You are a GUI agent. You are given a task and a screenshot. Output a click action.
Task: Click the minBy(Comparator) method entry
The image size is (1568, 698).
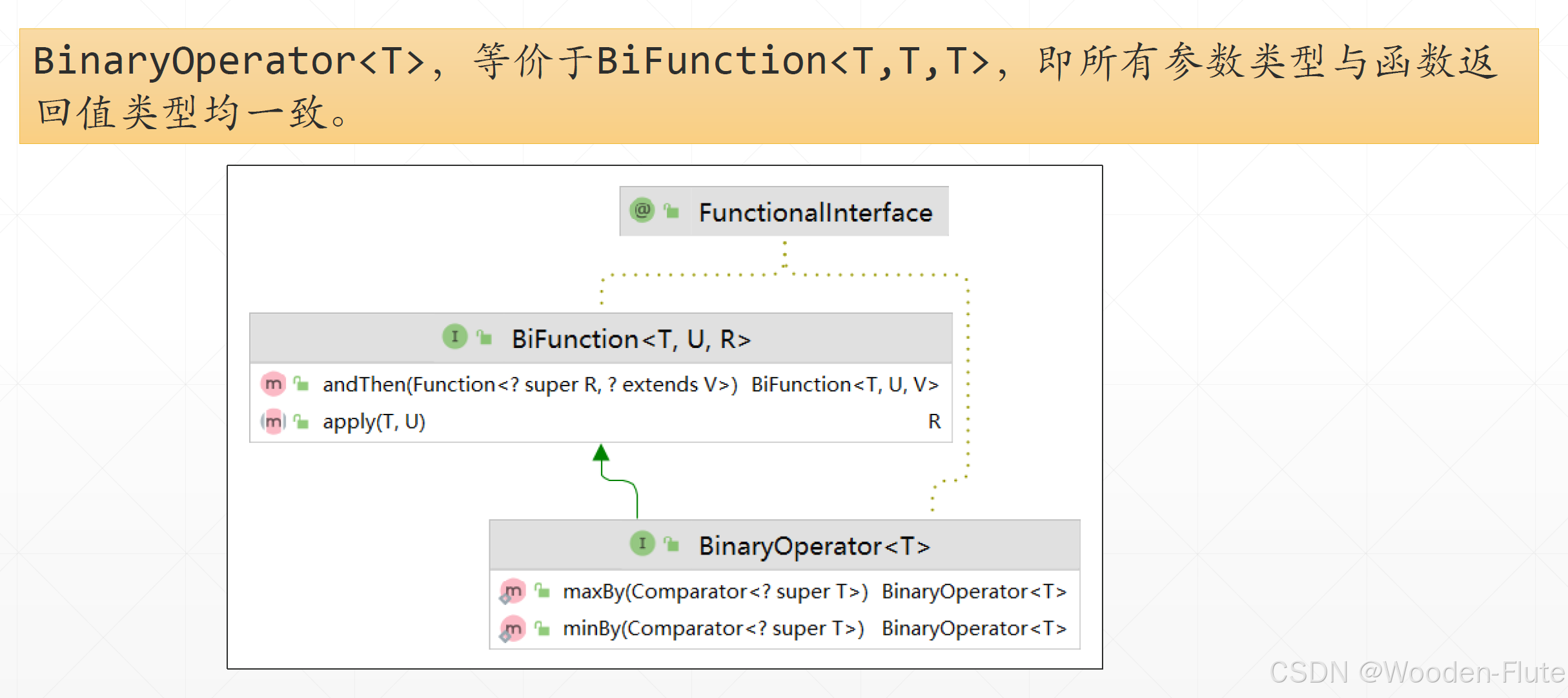713,628
